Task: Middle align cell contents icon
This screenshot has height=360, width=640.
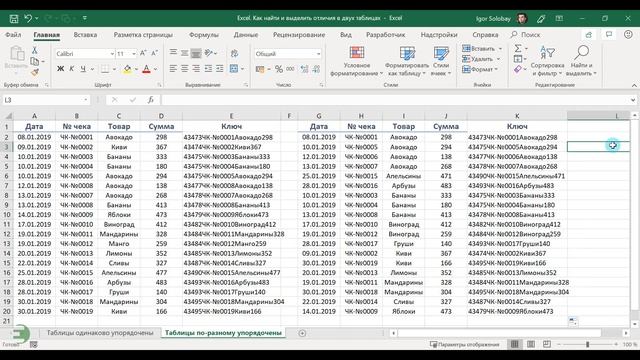Action: 184,53
